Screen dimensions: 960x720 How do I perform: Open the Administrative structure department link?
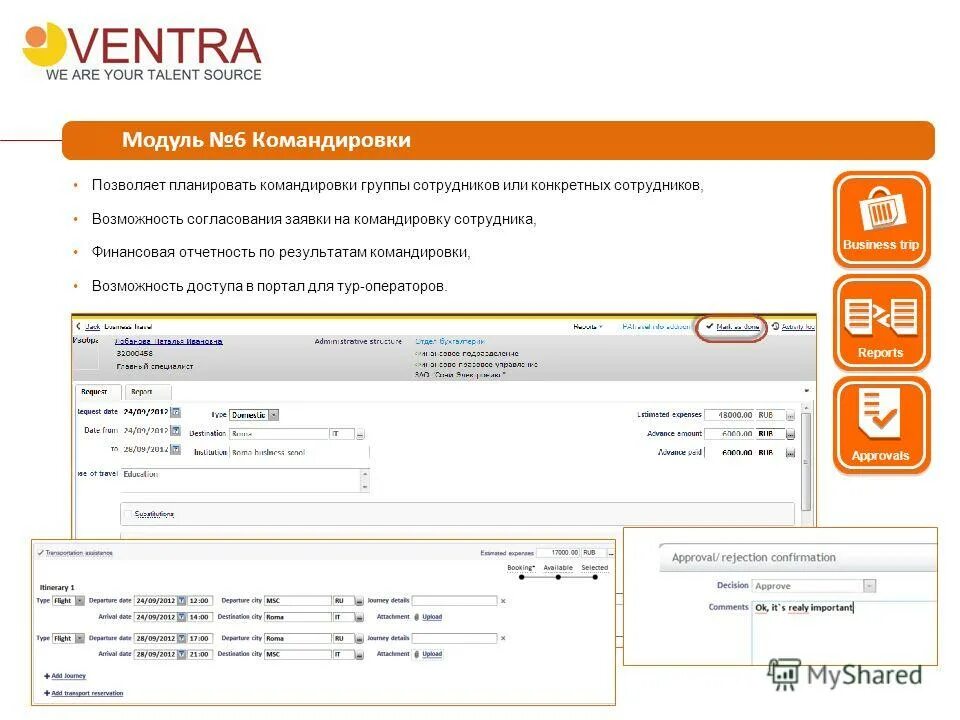click(450, 341)
